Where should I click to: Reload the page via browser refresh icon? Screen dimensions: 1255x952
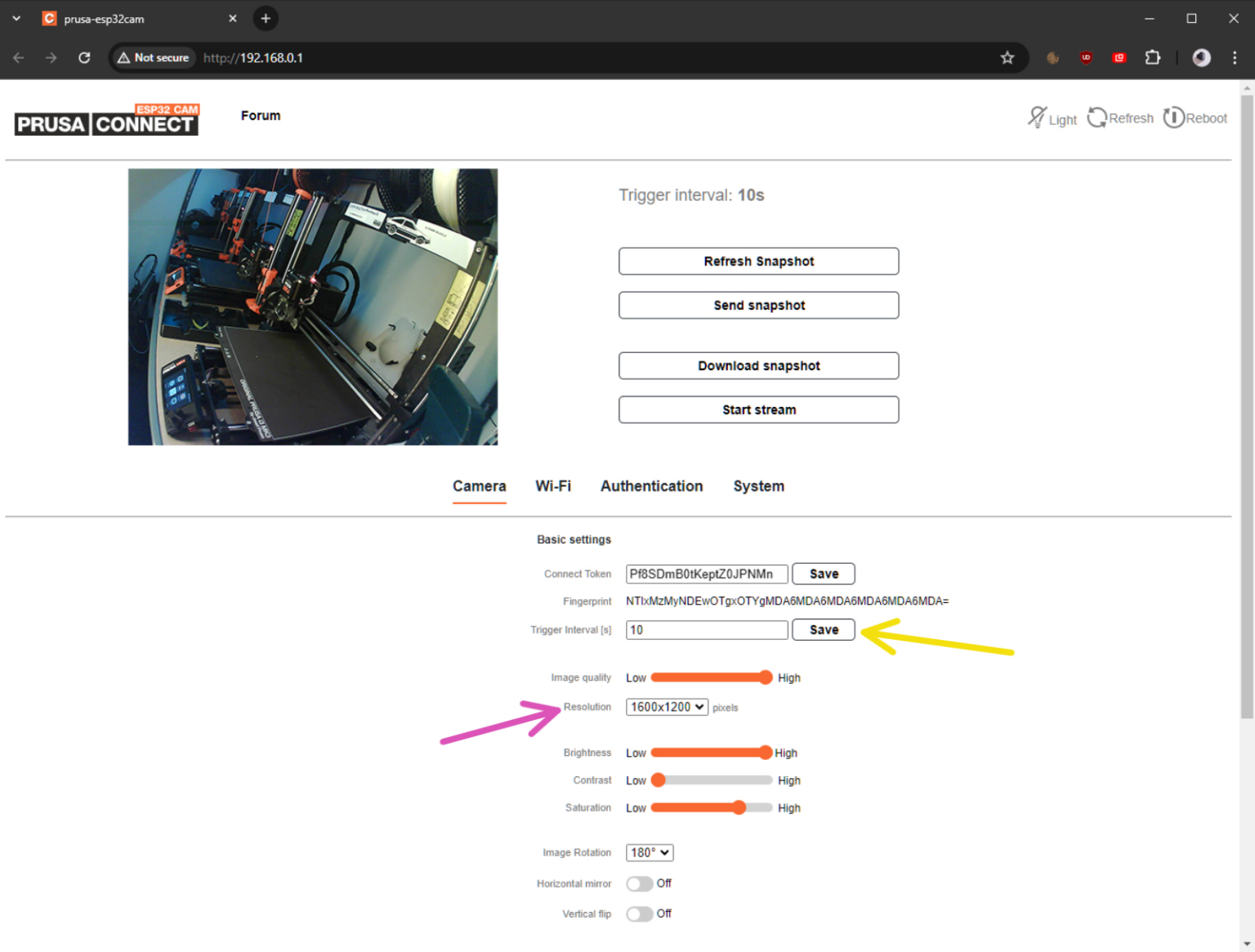tap(84, 57)
